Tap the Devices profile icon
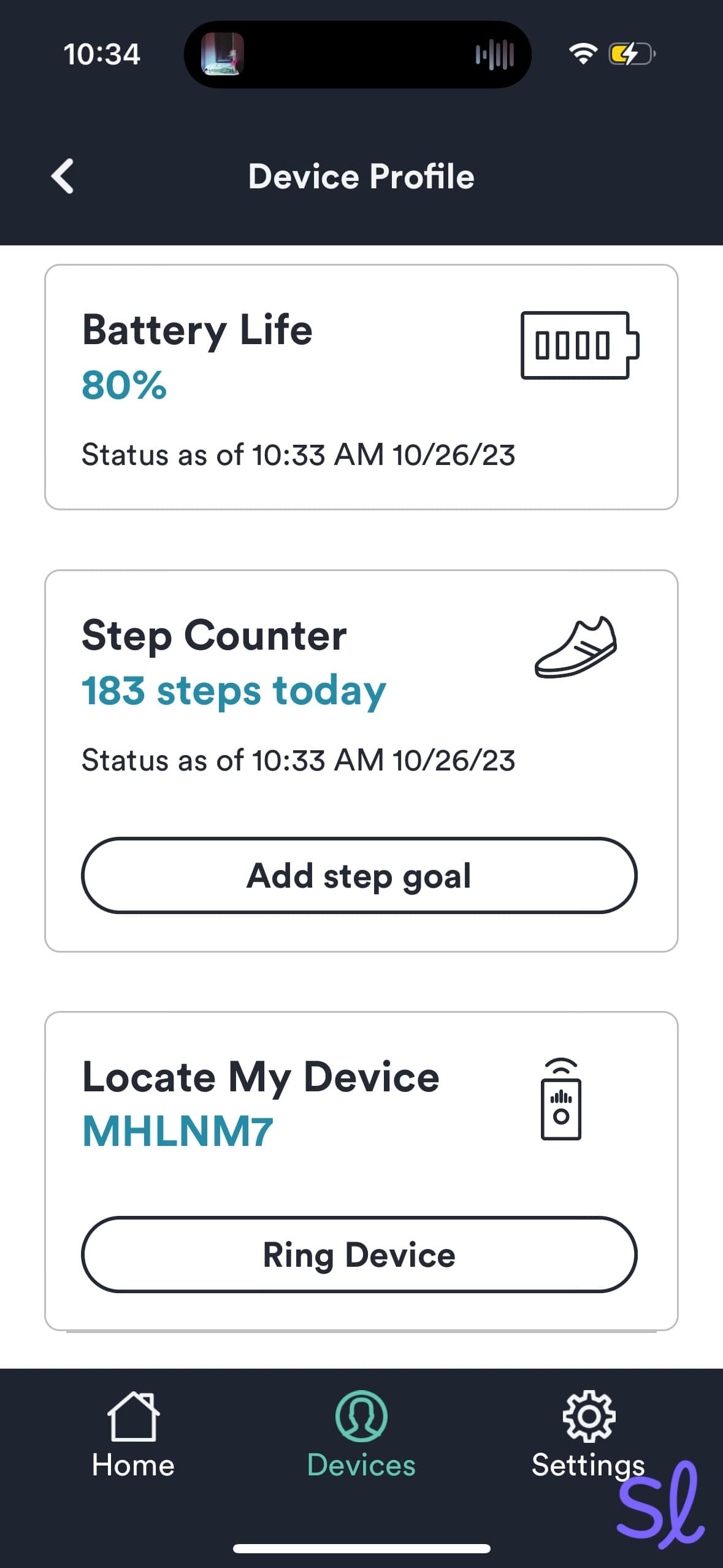The width and height of the screenshot is (723, 1568). 361,1416
